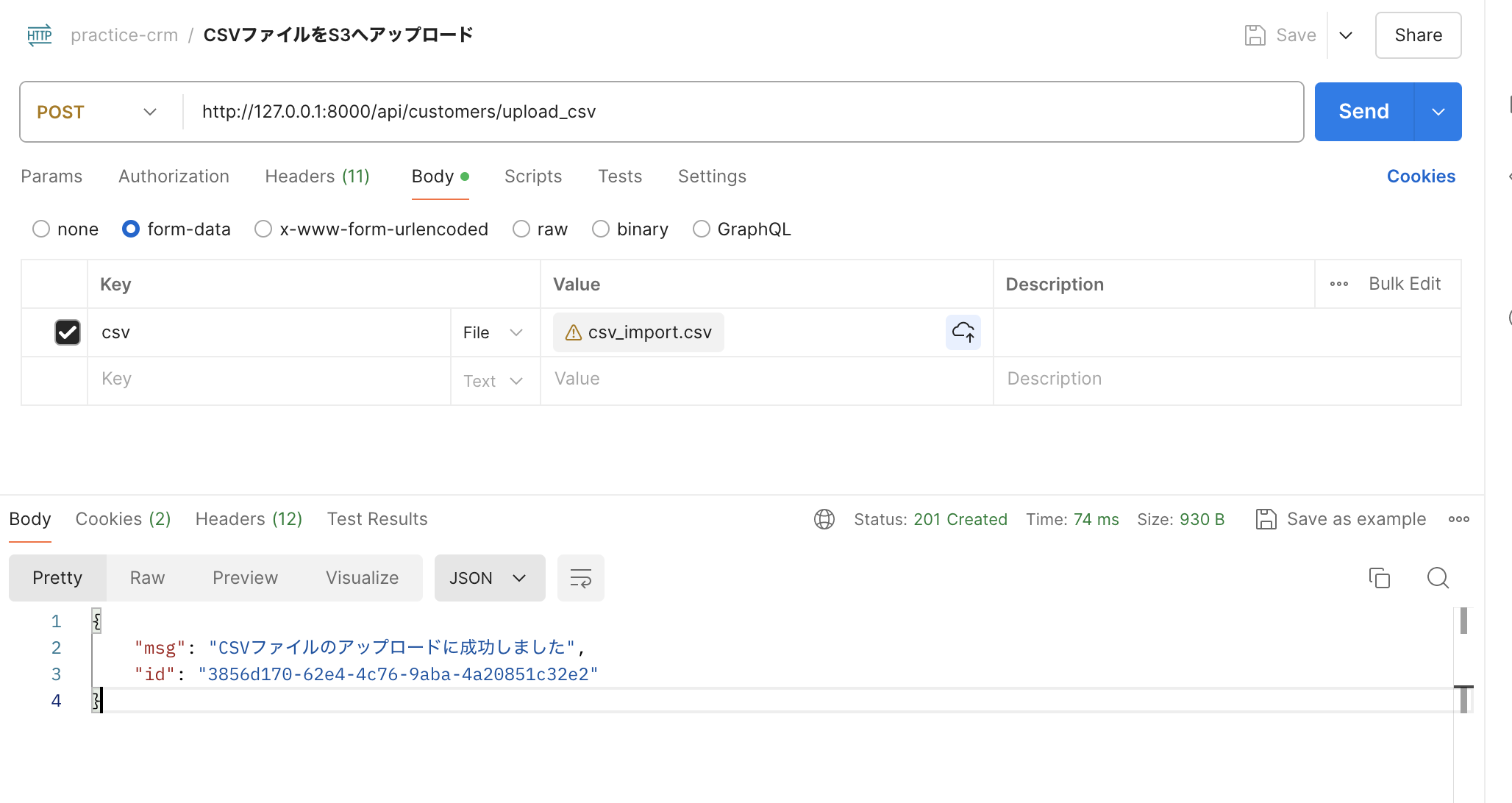This screenshot has width=1512, height=803.
Task: Search within the response via magnifier icon
Action: click(1438, 578)
